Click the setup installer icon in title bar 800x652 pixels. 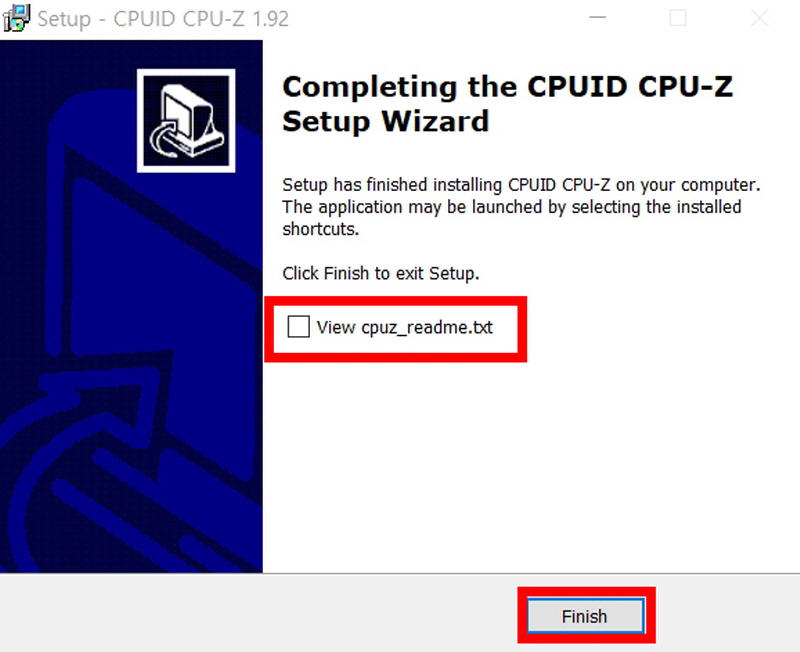pyautogui.click(x=16, y=18)
